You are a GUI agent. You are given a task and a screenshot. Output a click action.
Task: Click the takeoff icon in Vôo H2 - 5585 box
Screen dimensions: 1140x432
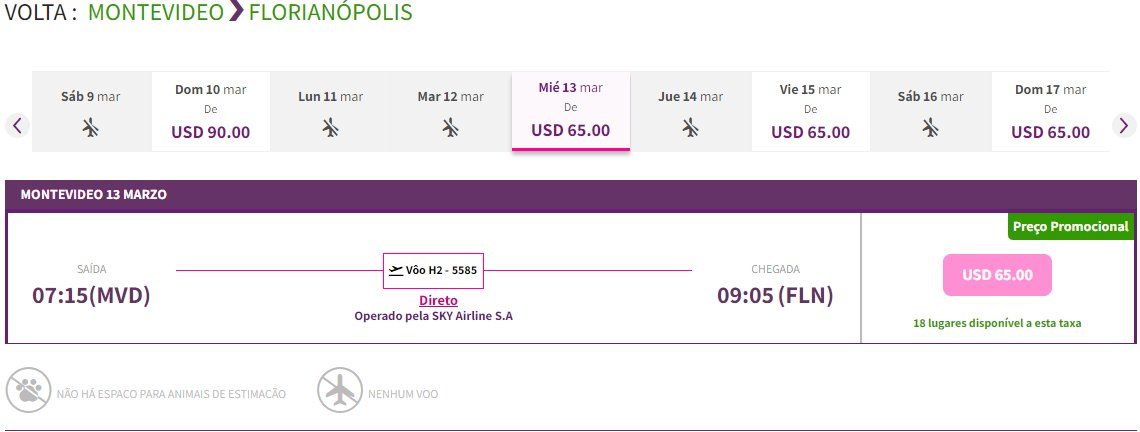tap(396, 271)
